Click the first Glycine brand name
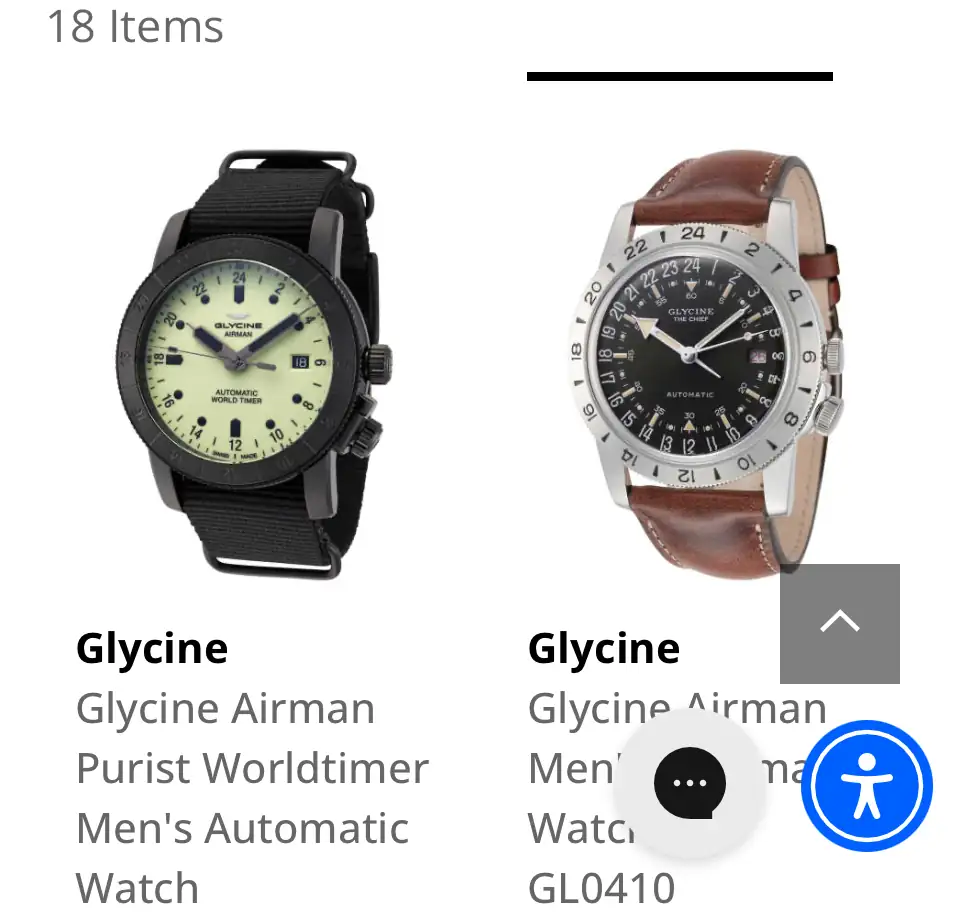Viewport: 960px width, 924px height. click(152, 649)
